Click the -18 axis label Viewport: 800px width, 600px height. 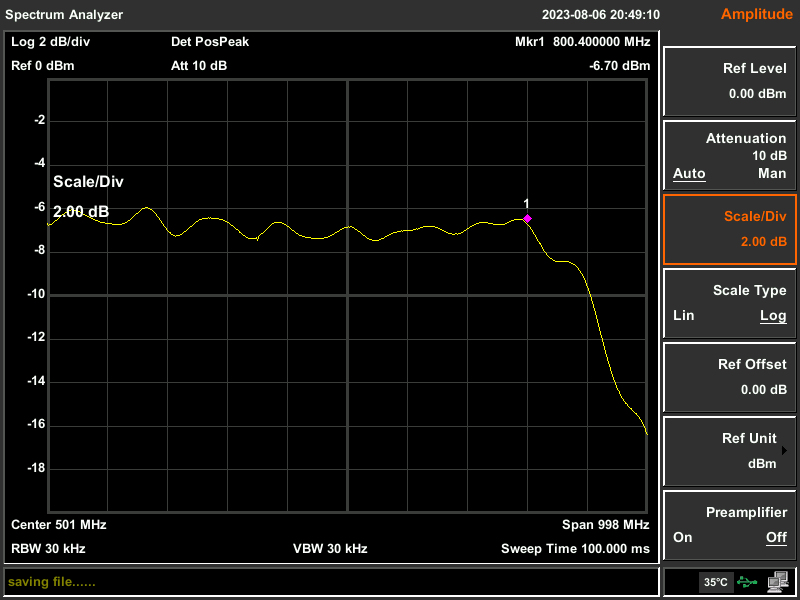35,468
